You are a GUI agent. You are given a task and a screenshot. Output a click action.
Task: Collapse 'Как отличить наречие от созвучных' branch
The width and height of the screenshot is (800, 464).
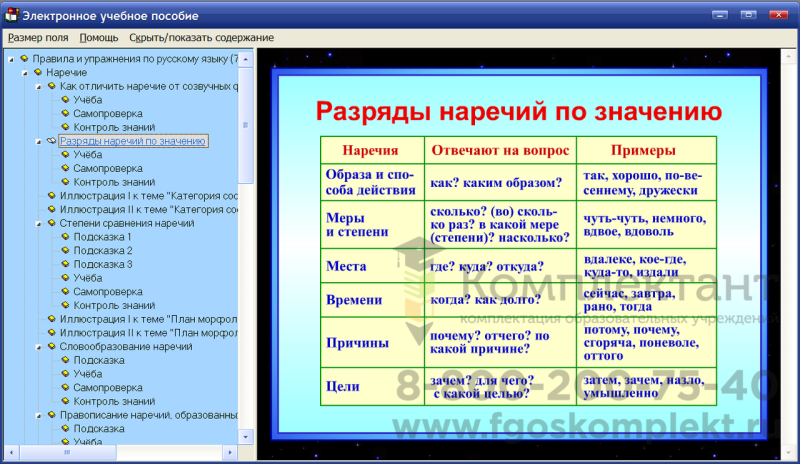point(39,87)
